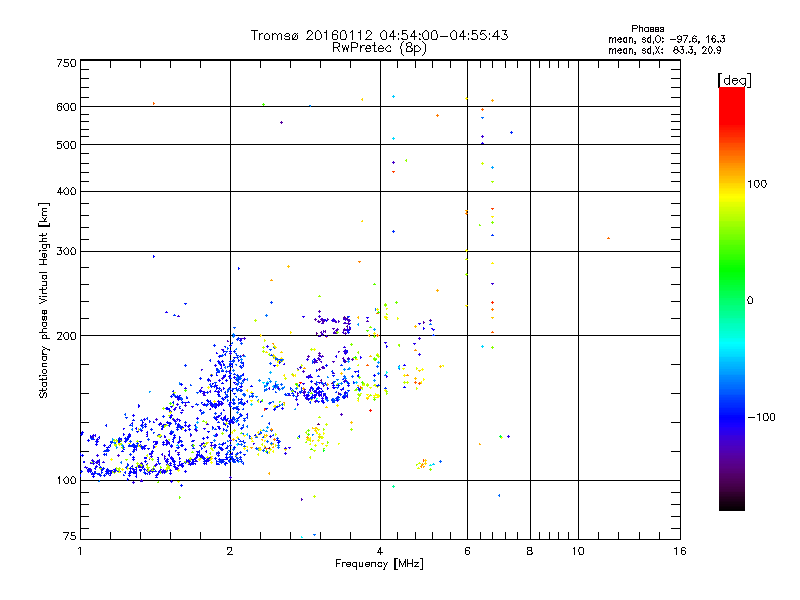Click the '[deg]' colorbar unit label
800x600 pixels.
pyautogui.click(x=734, y=80)
